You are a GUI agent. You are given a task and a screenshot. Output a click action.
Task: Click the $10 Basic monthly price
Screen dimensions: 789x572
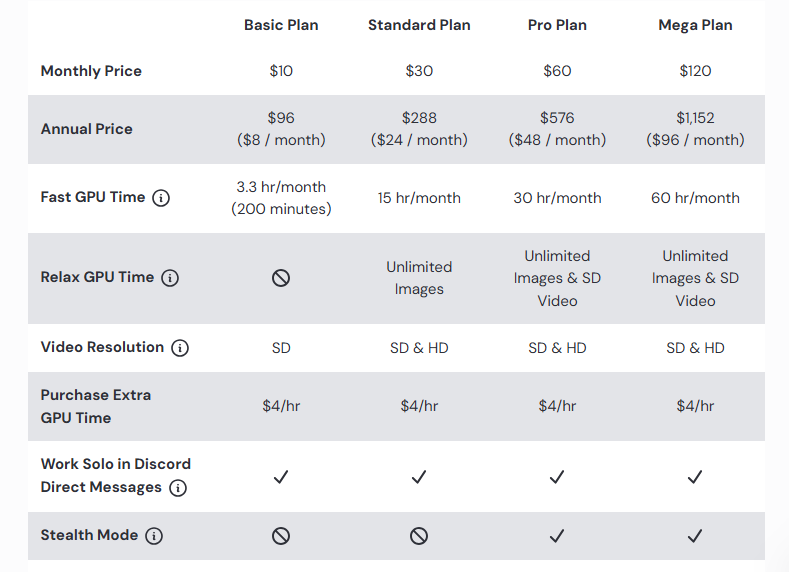tap(281, 71)
